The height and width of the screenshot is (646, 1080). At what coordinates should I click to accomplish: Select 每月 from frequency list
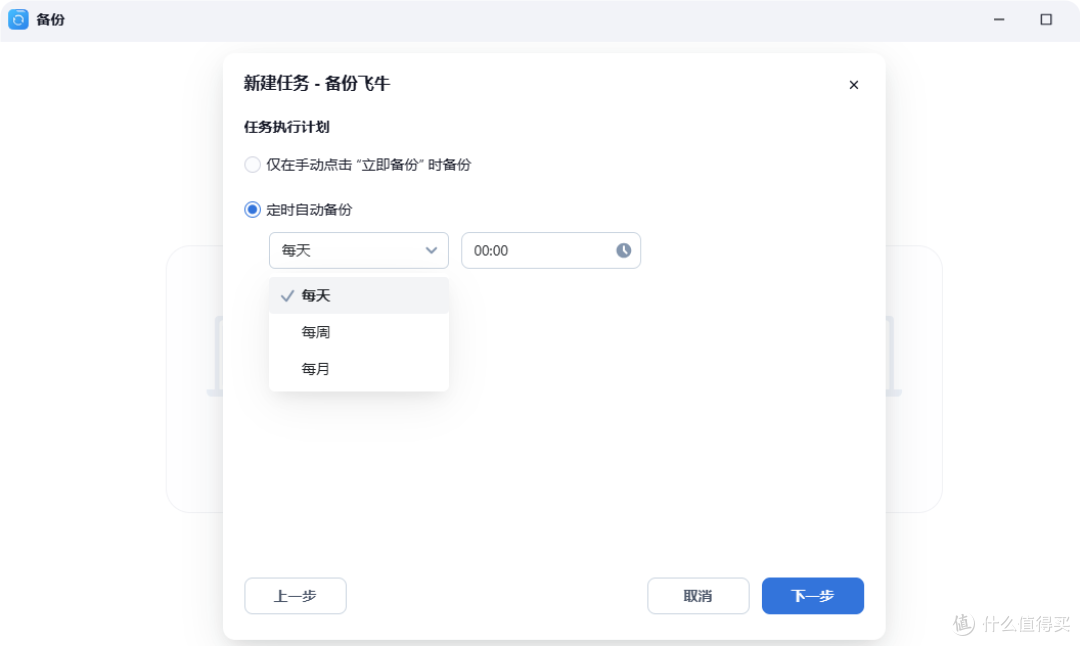[315, 368]
